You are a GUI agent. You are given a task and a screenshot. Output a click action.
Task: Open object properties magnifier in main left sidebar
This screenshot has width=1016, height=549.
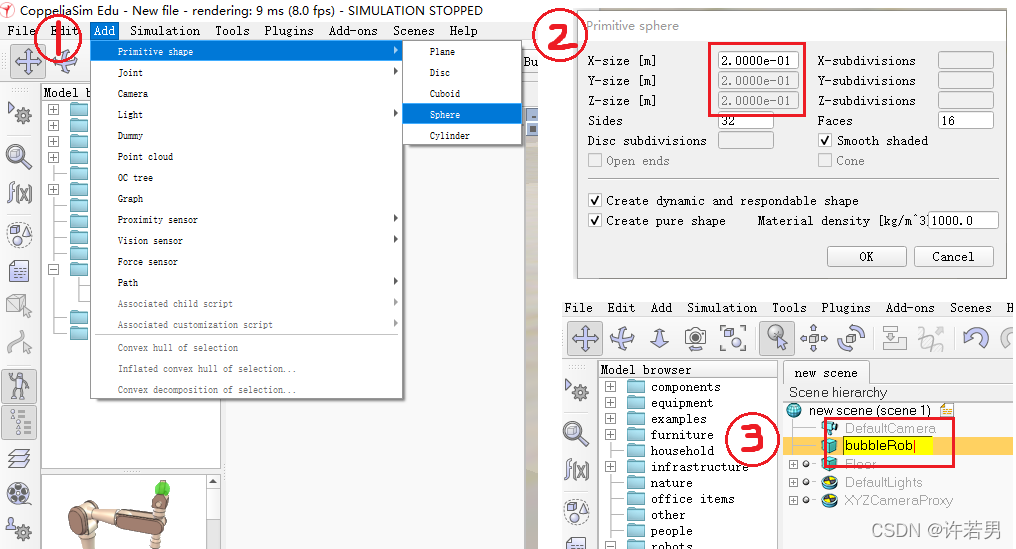19,156
